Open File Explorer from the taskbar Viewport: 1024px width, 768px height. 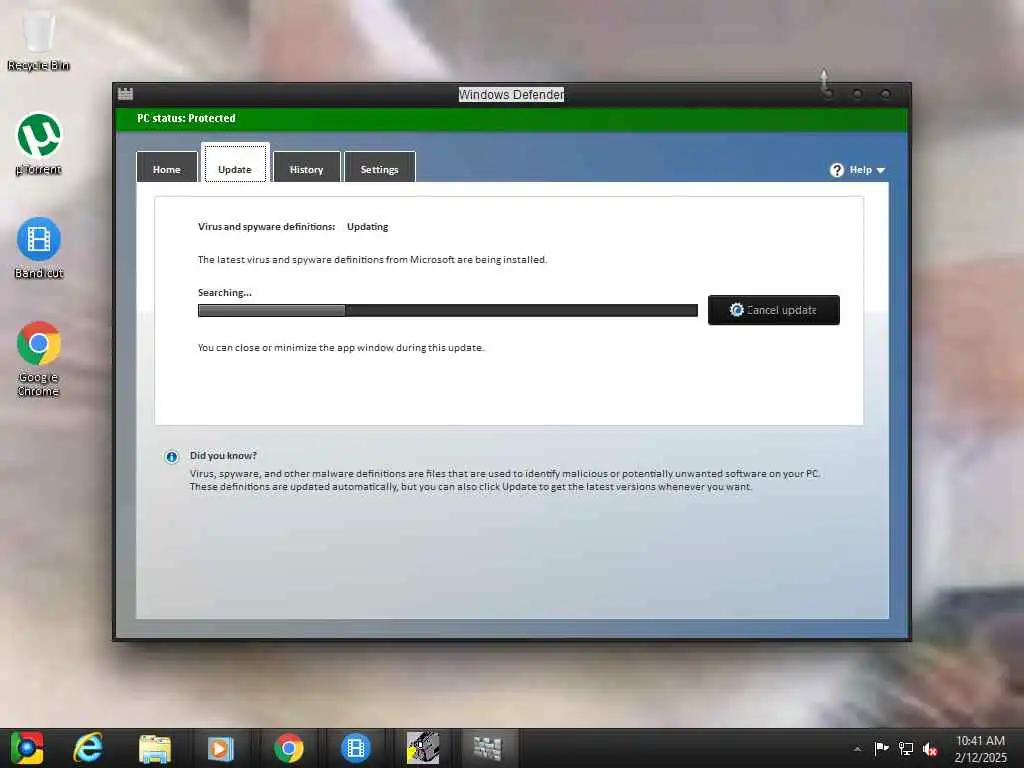(x=155, y=748)
